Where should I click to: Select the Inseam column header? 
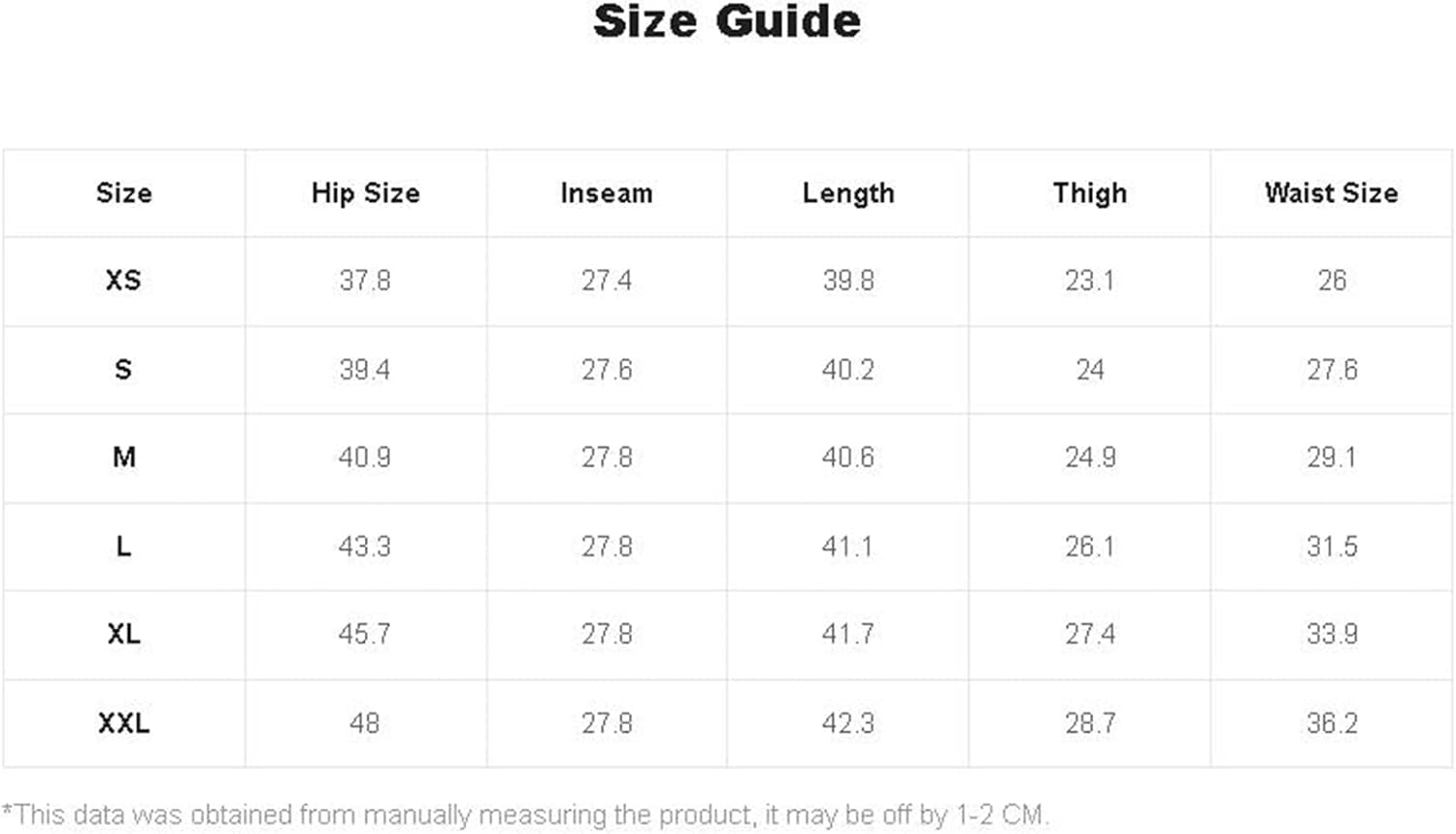point(607,193)
